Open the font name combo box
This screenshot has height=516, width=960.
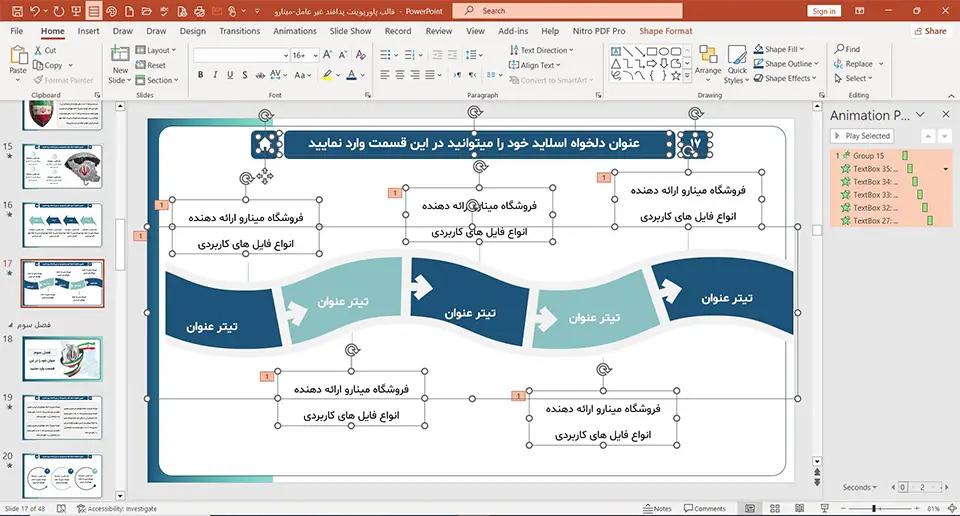point(241,55)
